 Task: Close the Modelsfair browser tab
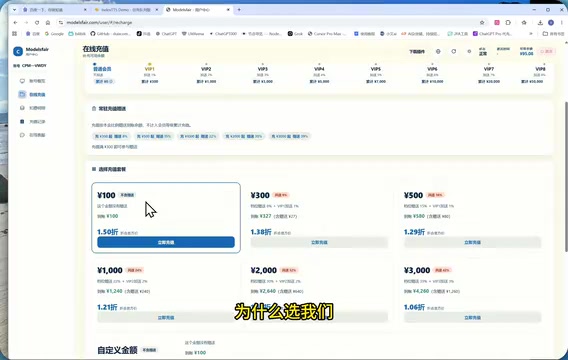(x=228, y=10)
